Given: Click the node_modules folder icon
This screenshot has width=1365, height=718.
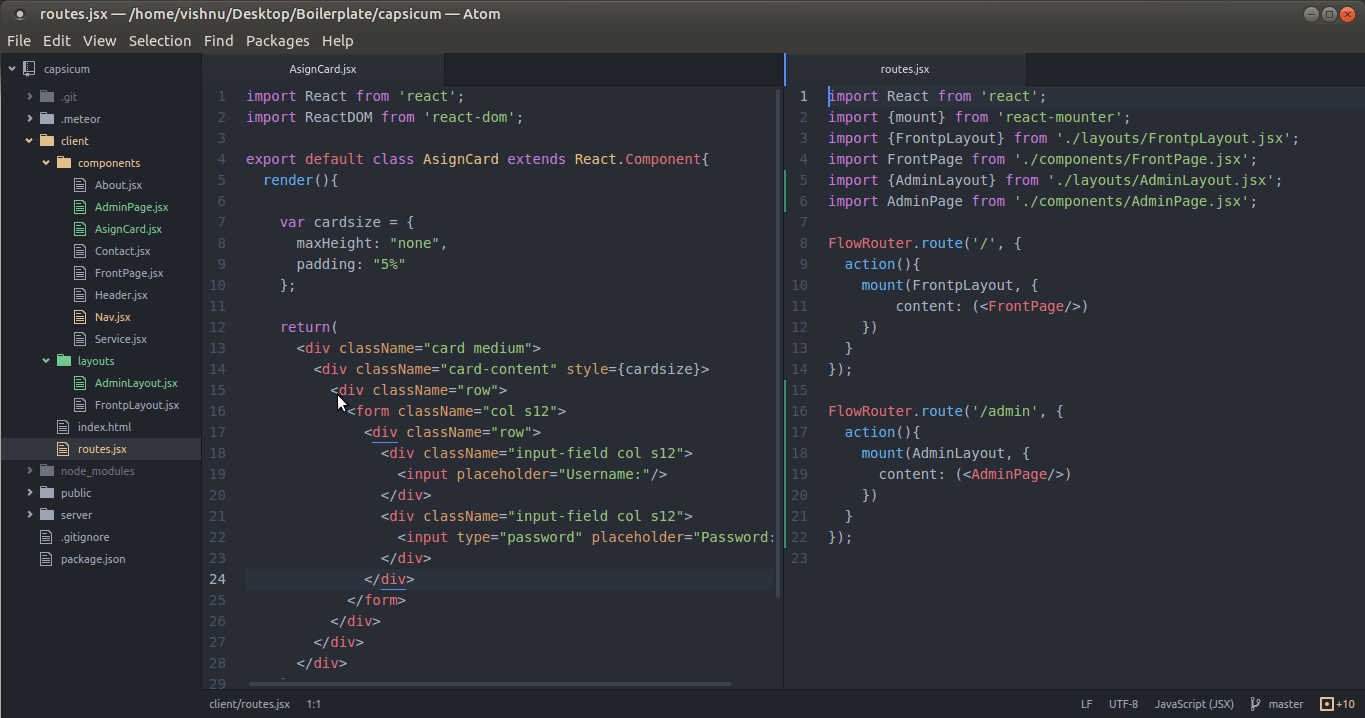Looking at the screenshot, I should pos(47,471).
